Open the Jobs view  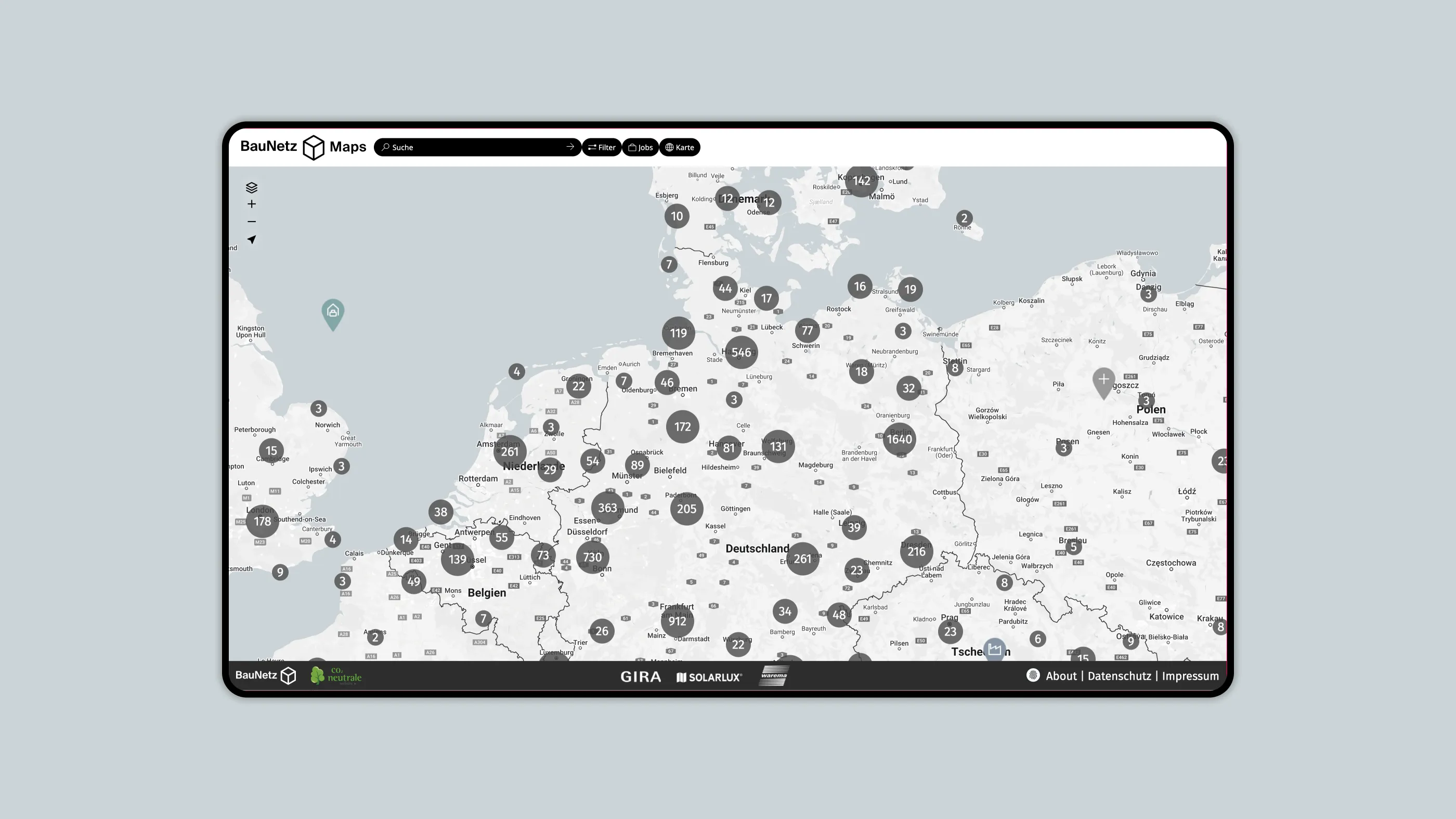click(641, 147)
